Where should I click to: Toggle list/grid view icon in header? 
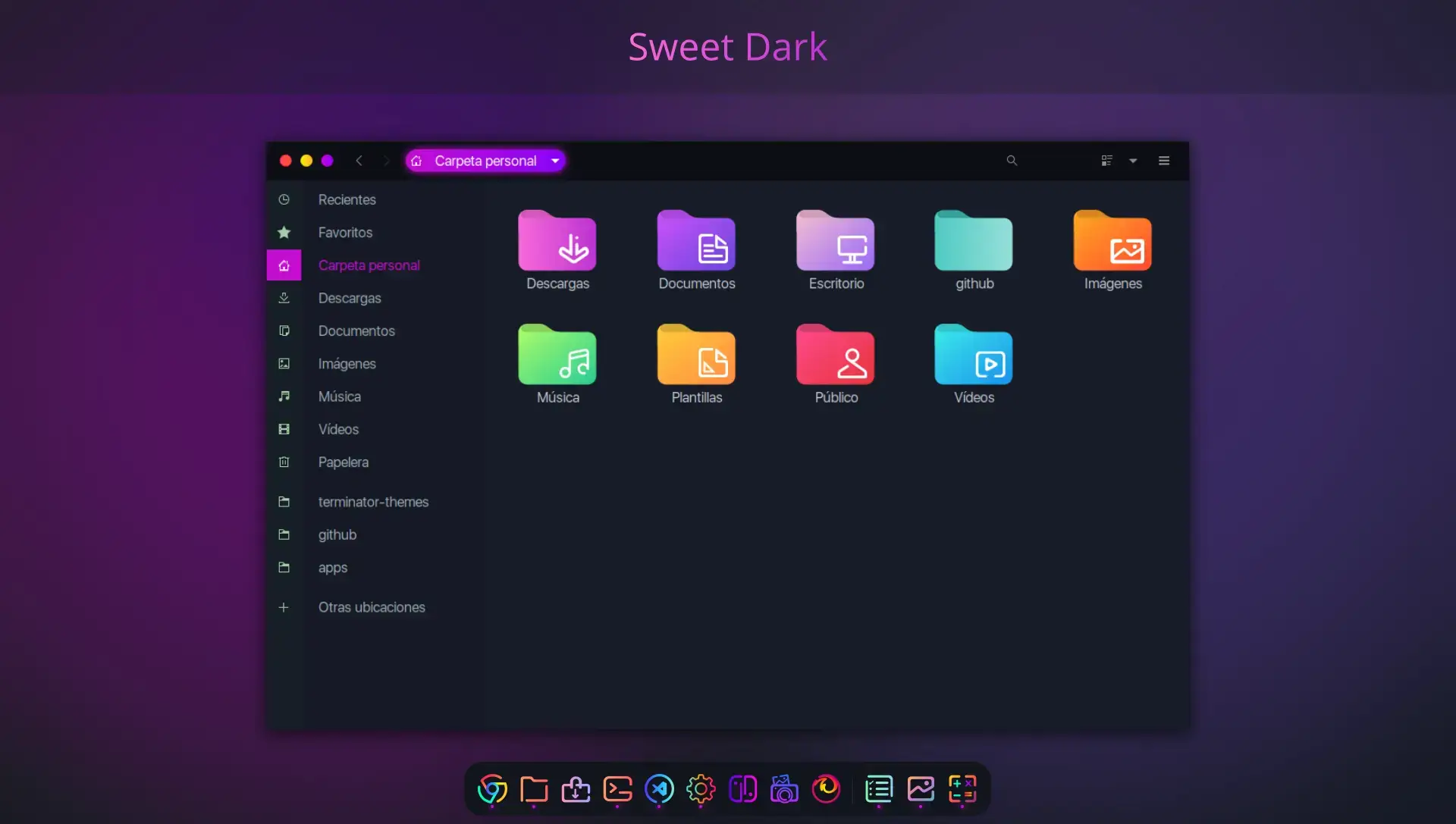tap(1106, 161)
